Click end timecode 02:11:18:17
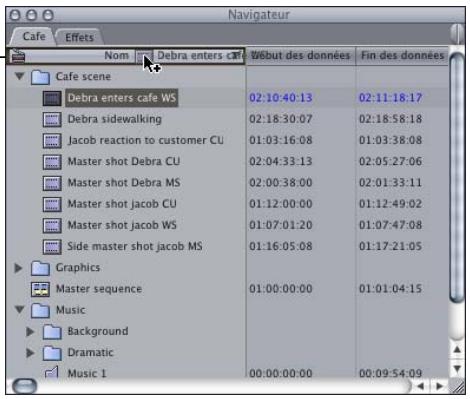 click(x=390, y=98)
